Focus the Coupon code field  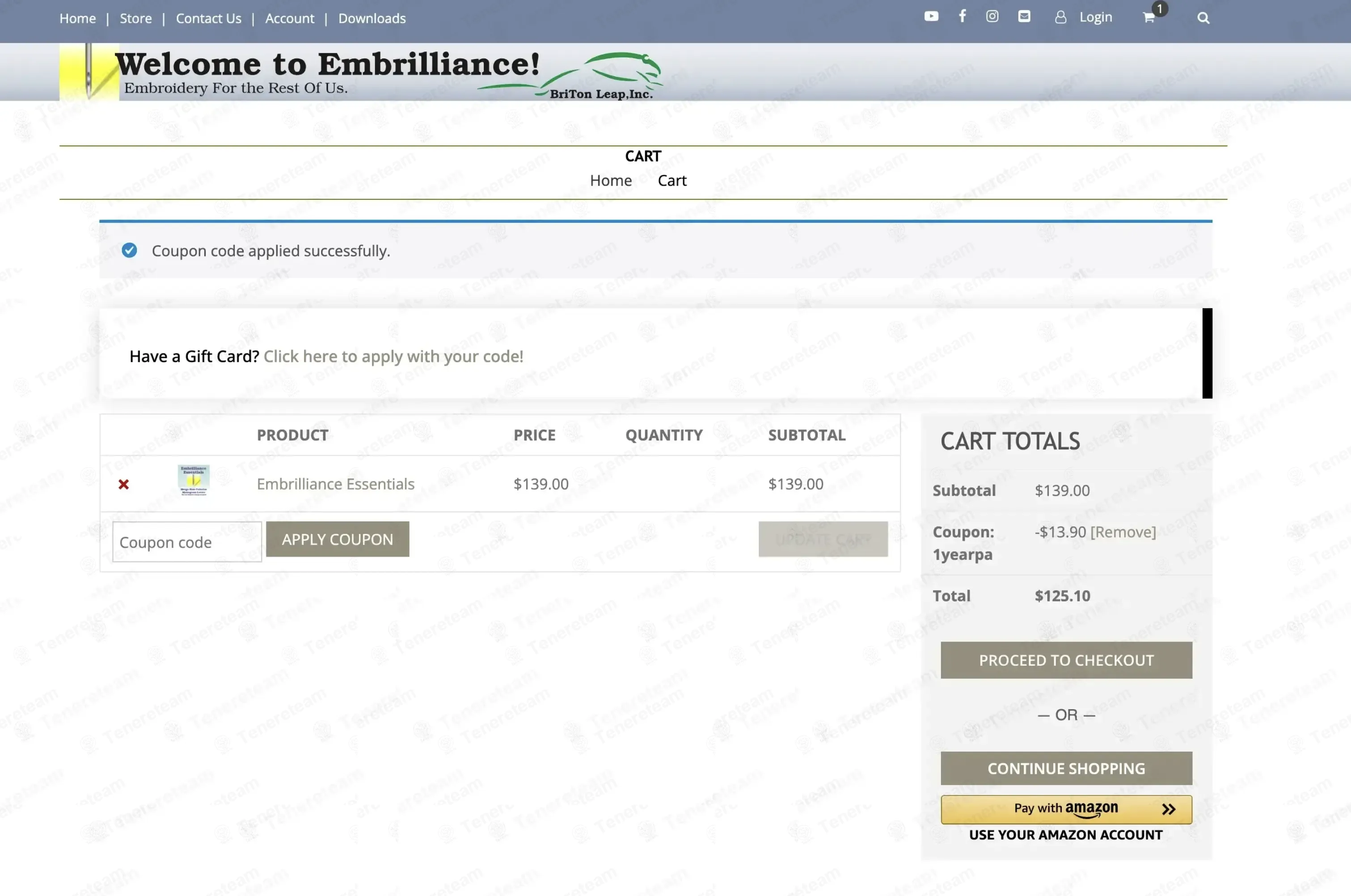click(x=187, y=542)
